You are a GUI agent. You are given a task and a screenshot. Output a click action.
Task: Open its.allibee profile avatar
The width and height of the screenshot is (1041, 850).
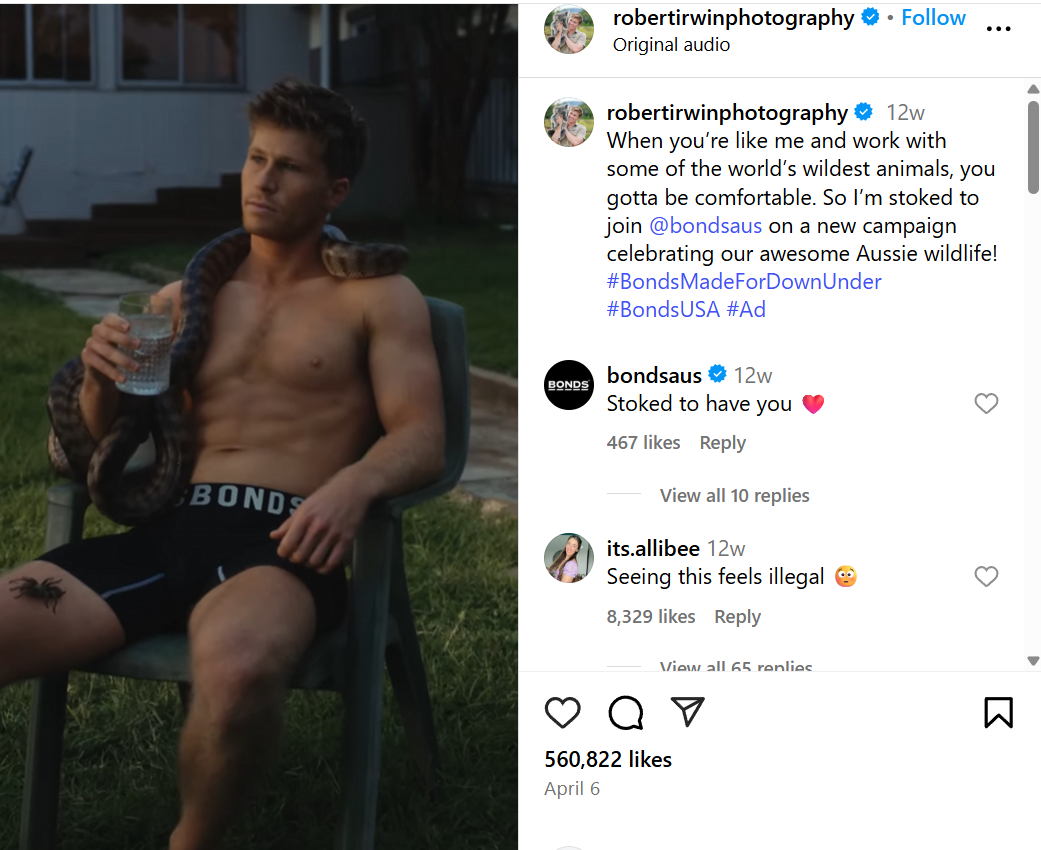[569, 558]
